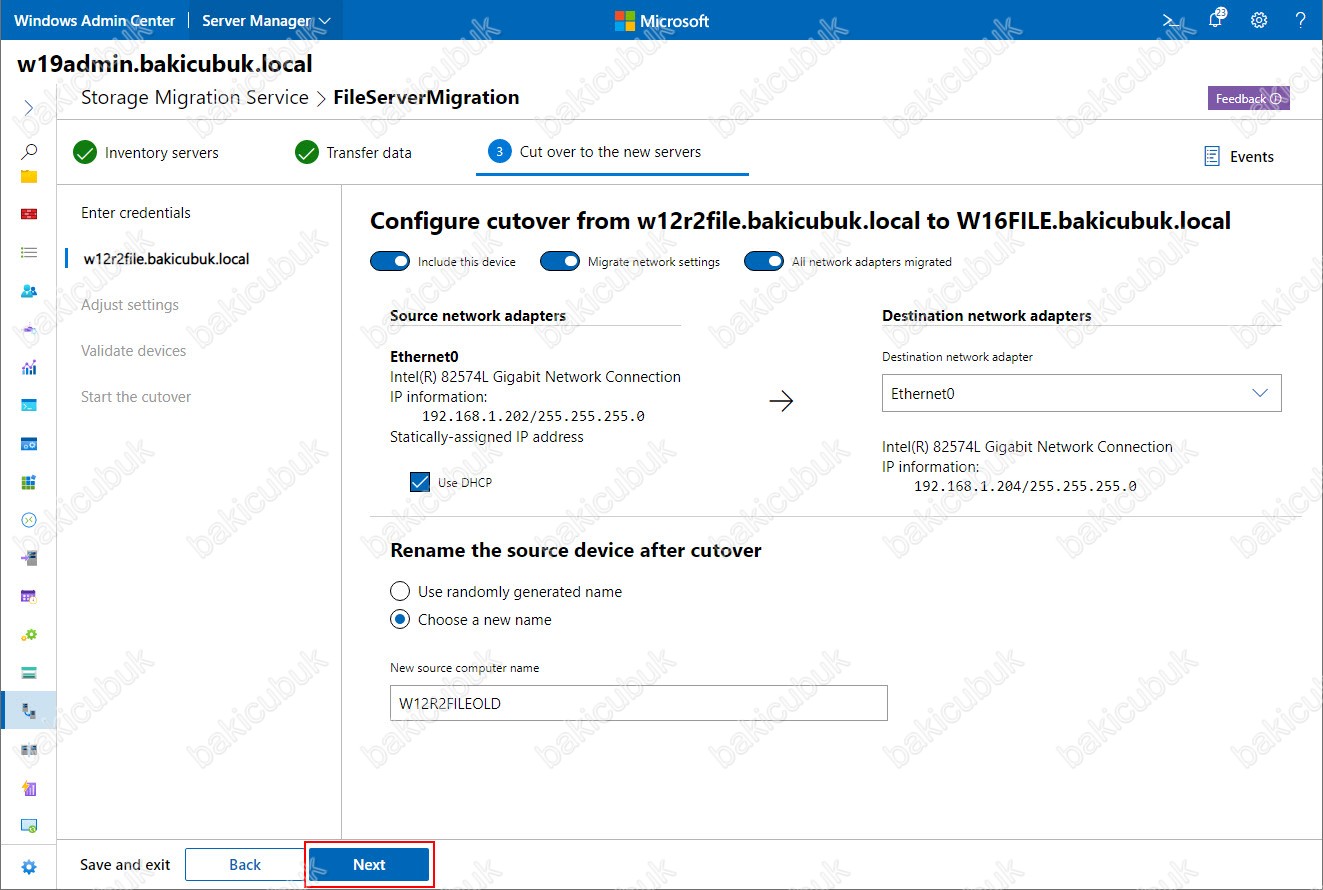Screen dimensions: 1323x890
Task: Click inside the New source computer name field
Action: [x=638, y=703]
